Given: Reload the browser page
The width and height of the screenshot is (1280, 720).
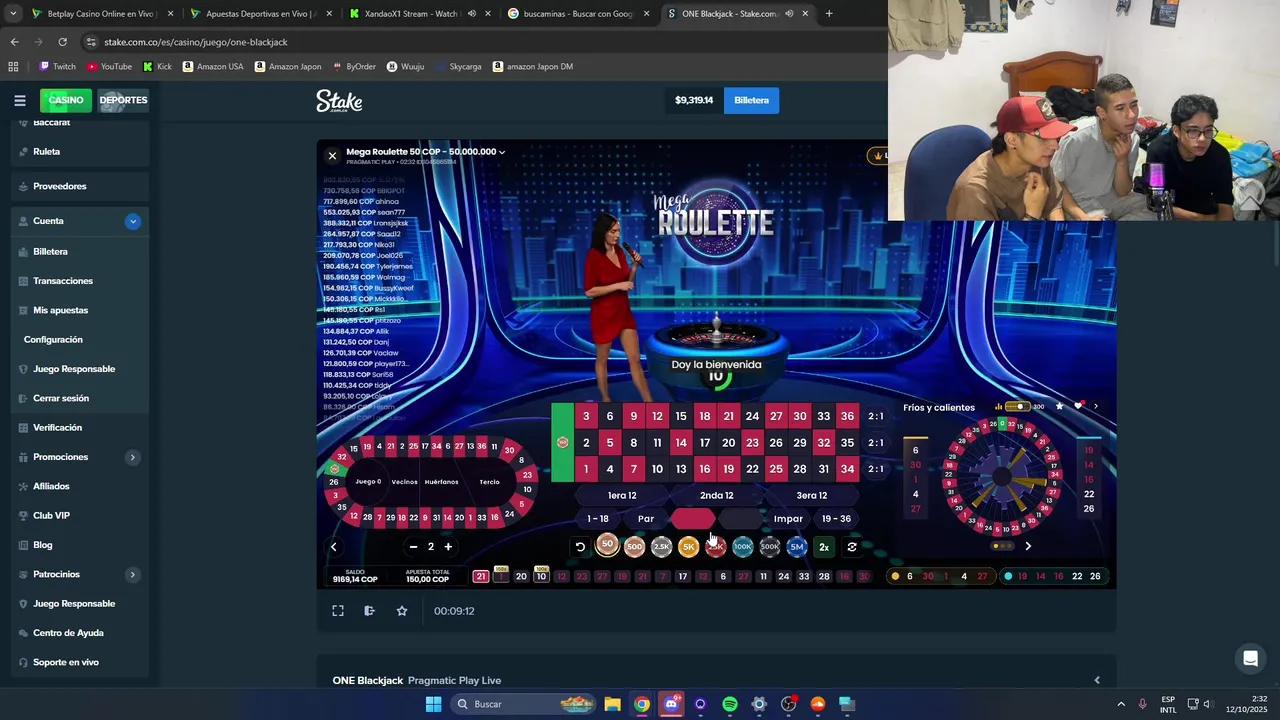Looking at the screenshot, I should 62,42.
